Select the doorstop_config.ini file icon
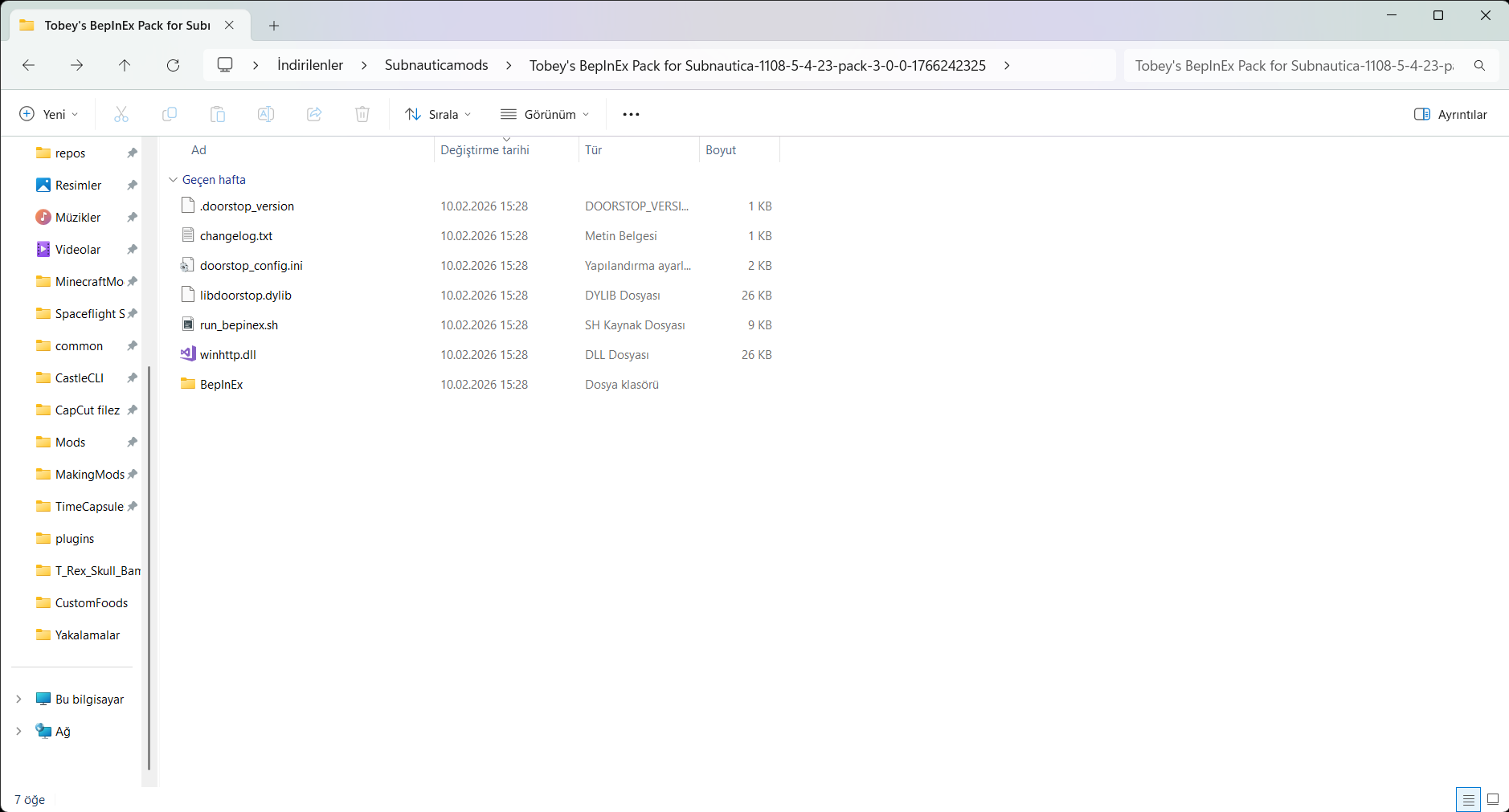The image size is (1509, 812). point(187,264)
